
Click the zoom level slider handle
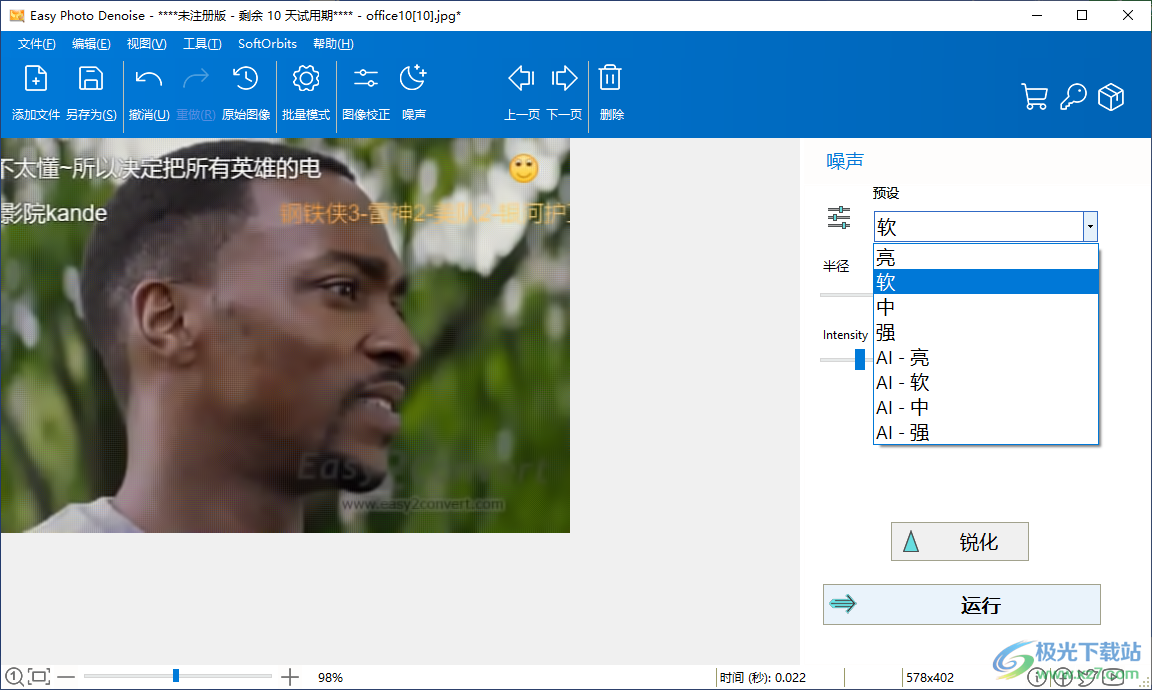pyautogui.click(x=176, y=675)
